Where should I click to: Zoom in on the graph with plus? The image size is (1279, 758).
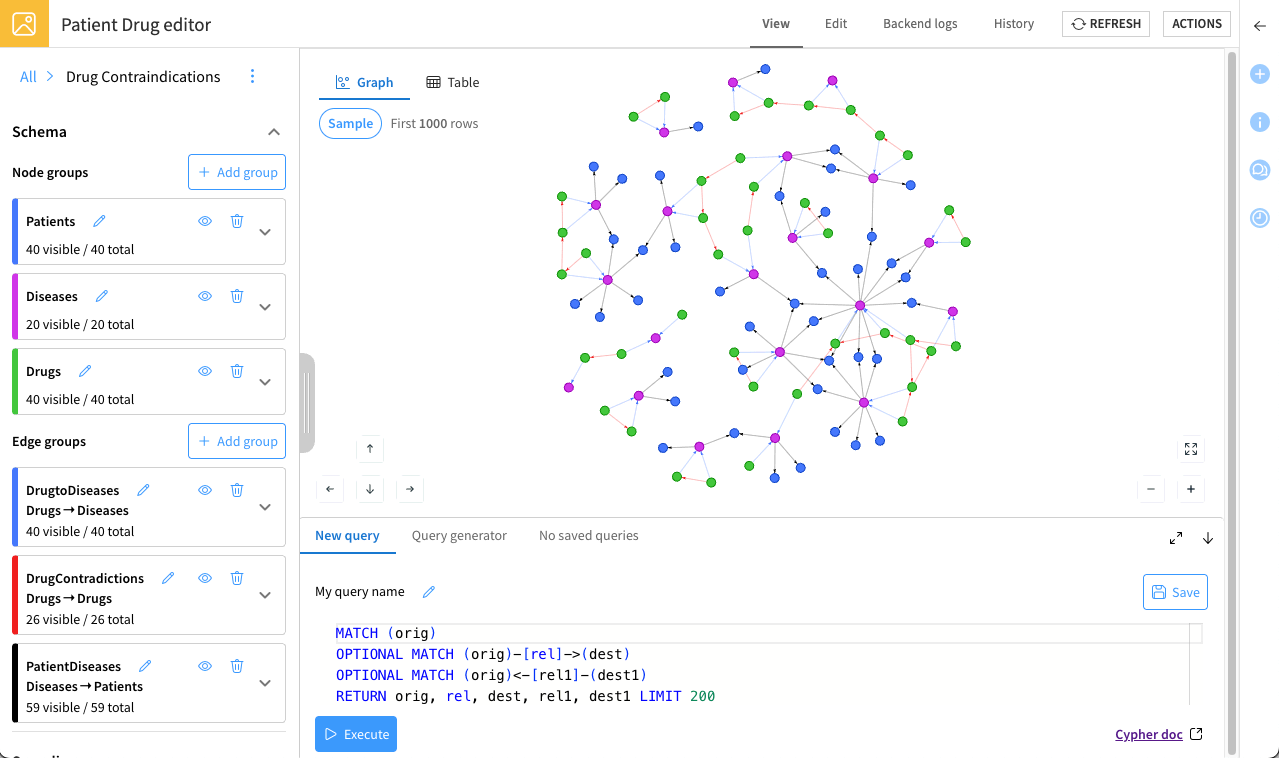1190,489
